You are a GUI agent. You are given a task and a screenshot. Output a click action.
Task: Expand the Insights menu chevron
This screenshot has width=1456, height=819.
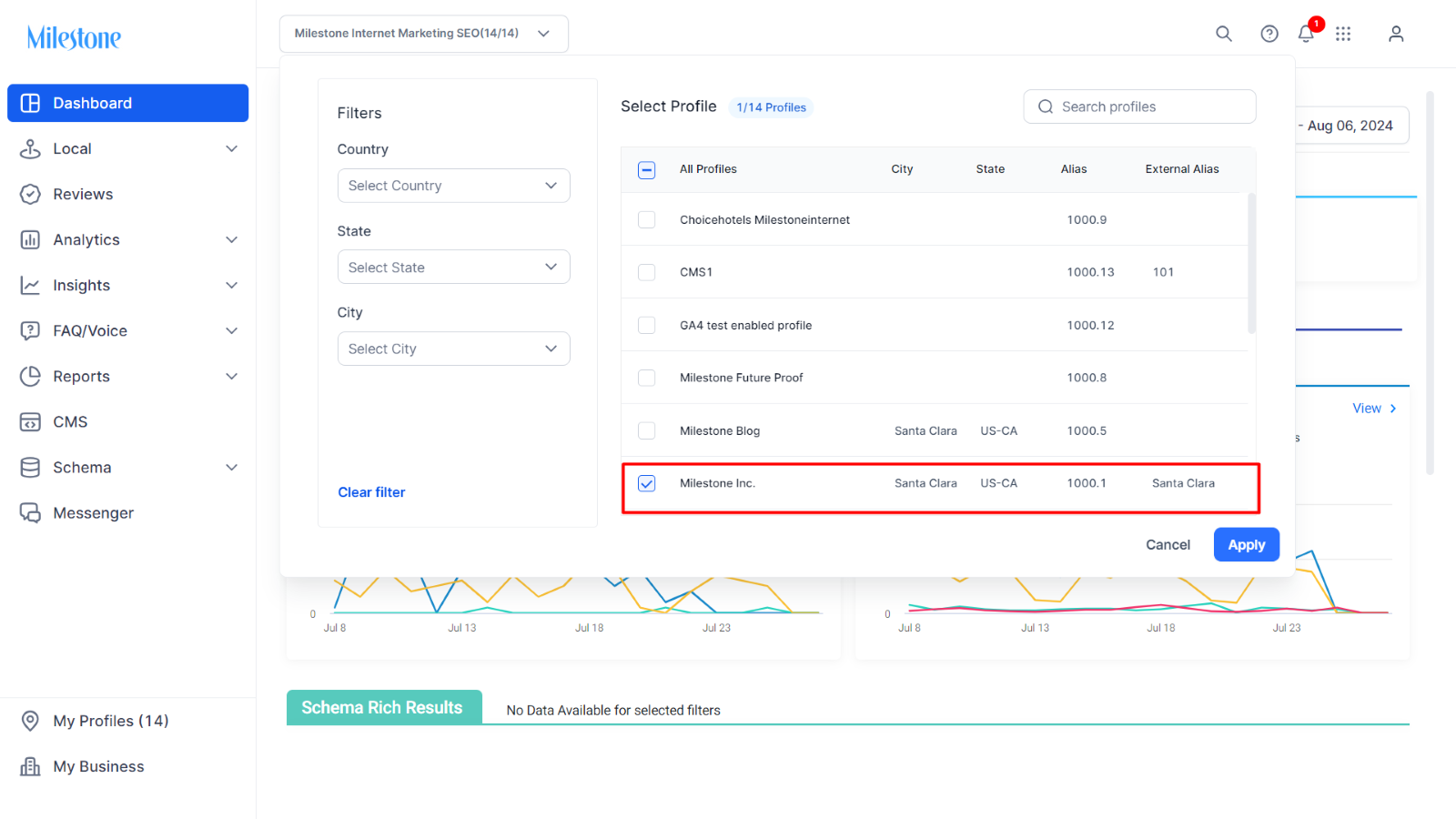[x=232, y=285]
